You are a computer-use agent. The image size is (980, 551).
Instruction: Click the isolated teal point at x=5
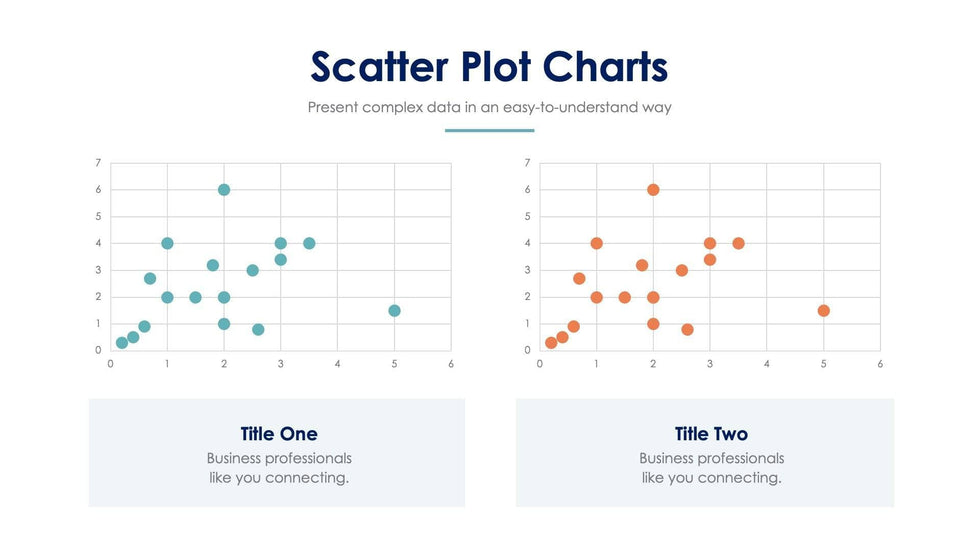(394, 311)
